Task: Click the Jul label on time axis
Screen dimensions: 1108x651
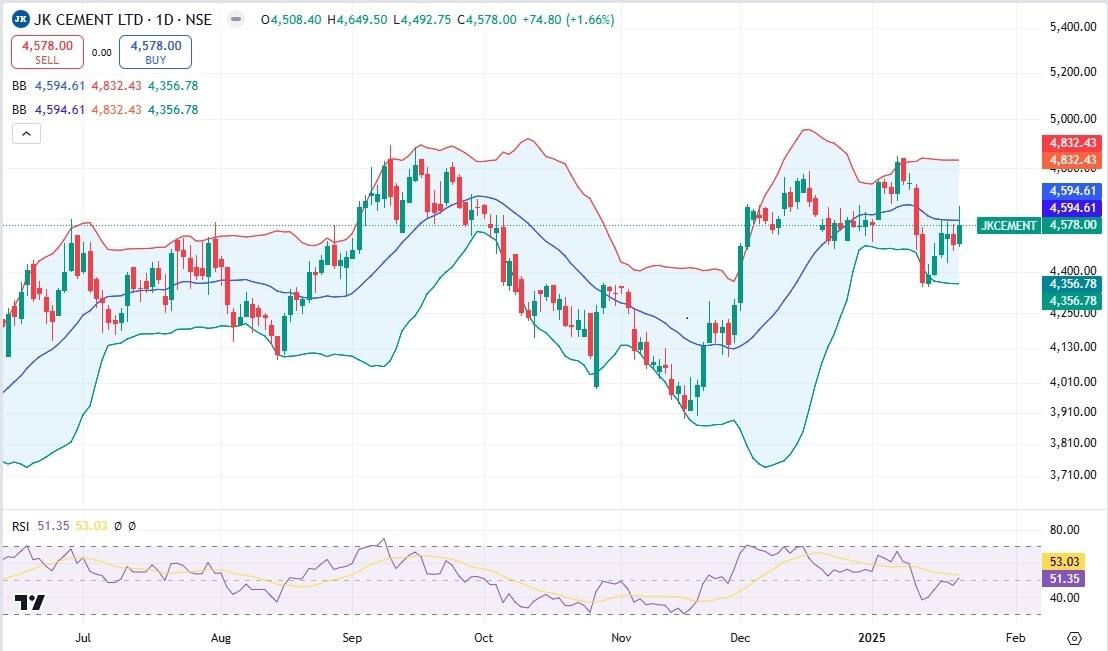Action: (83, 638)
